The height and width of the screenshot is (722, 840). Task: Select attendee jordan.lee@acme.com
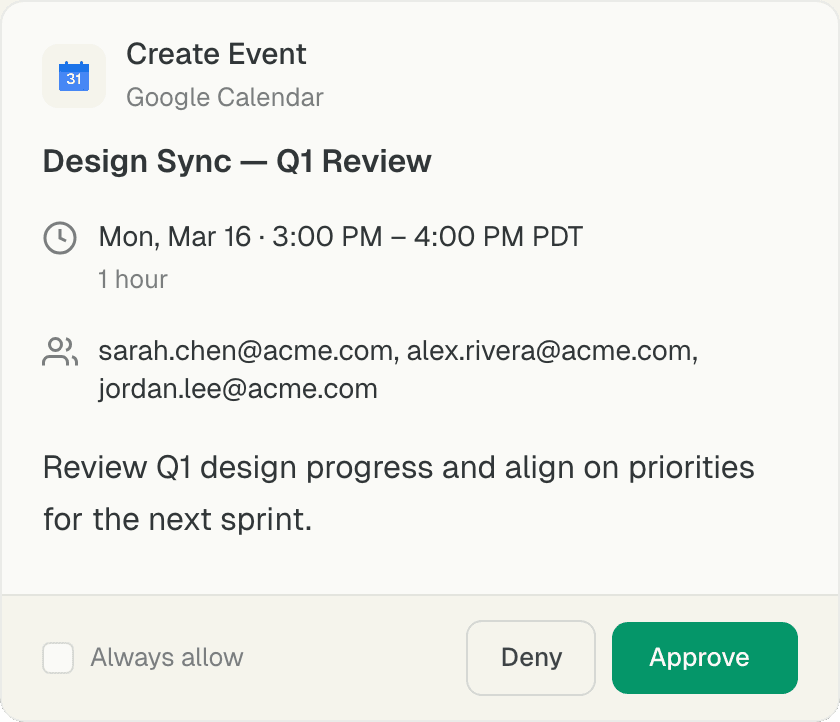pyautogui.click(x=238, y=388)
